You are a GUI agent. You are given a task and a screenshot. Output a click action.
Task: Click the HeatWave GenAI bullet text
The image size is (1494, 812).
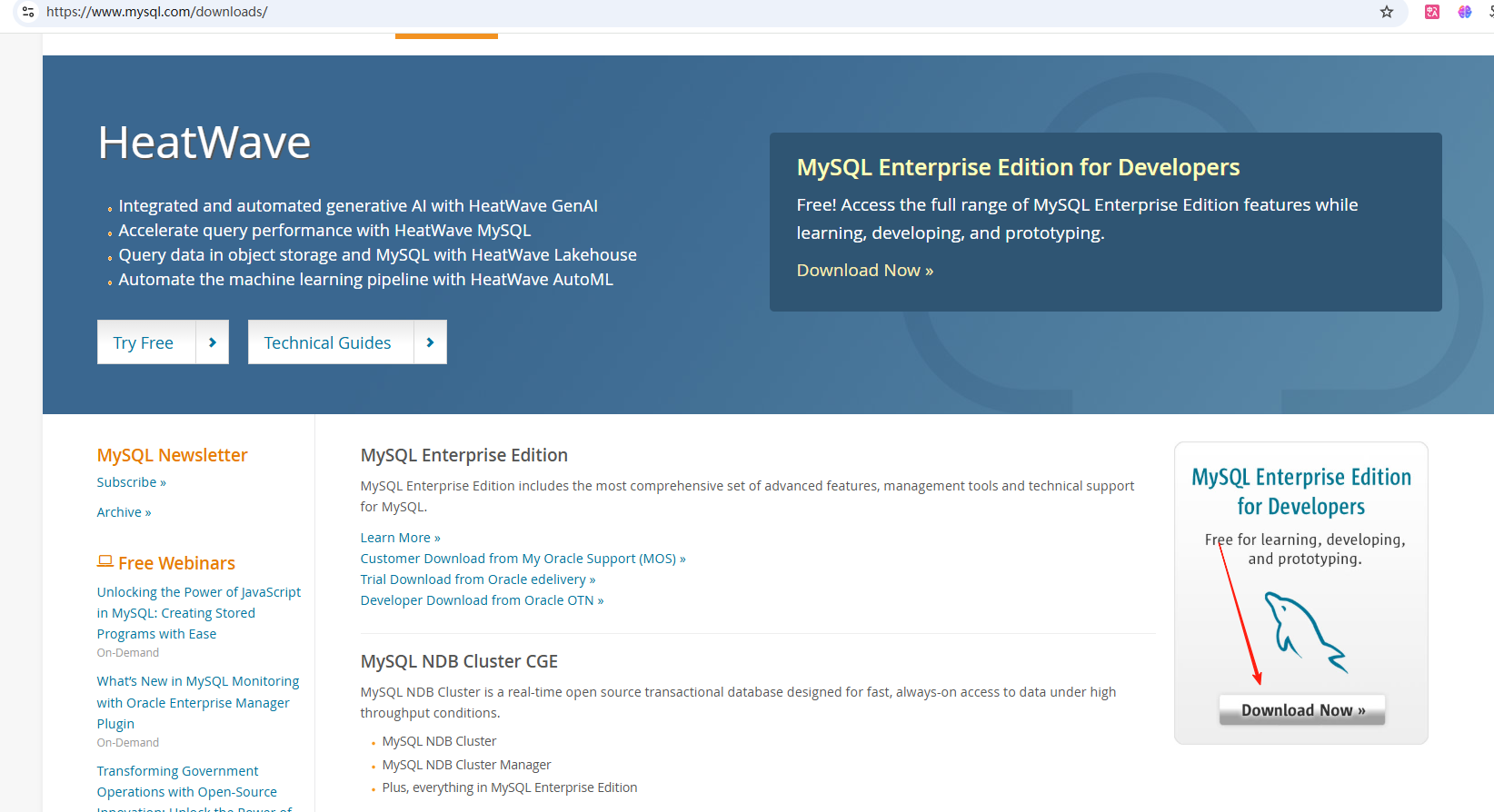358,206
